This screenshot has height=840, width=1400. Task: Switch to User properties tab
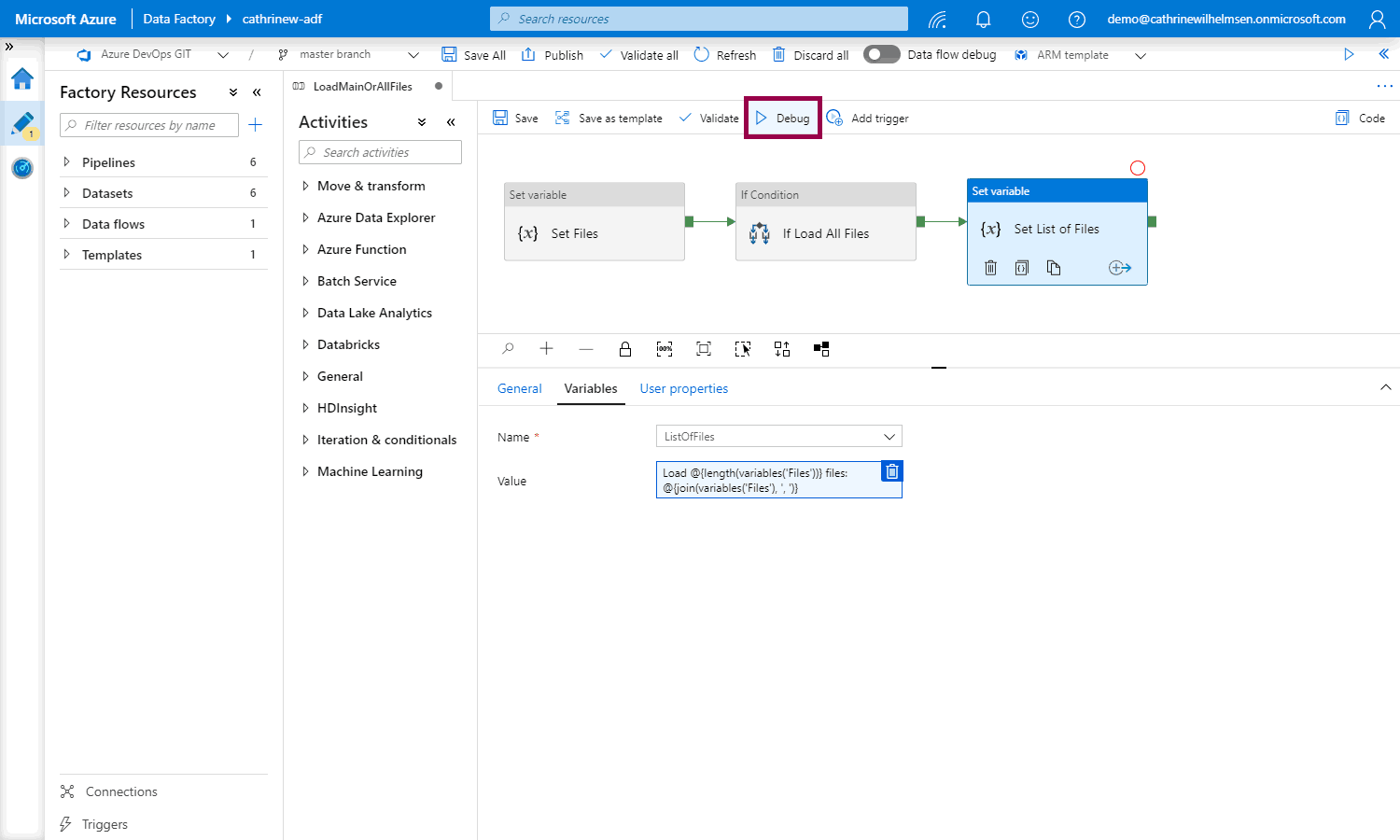[x=683, y=388]
